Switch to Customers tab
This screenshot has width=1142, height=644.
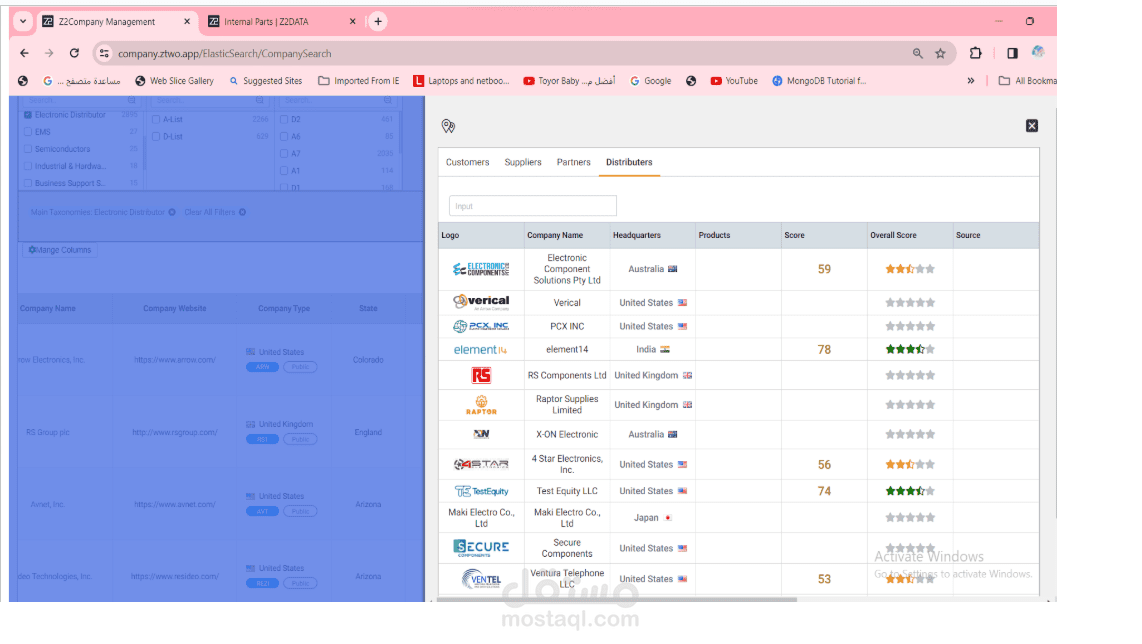(468, 162)
